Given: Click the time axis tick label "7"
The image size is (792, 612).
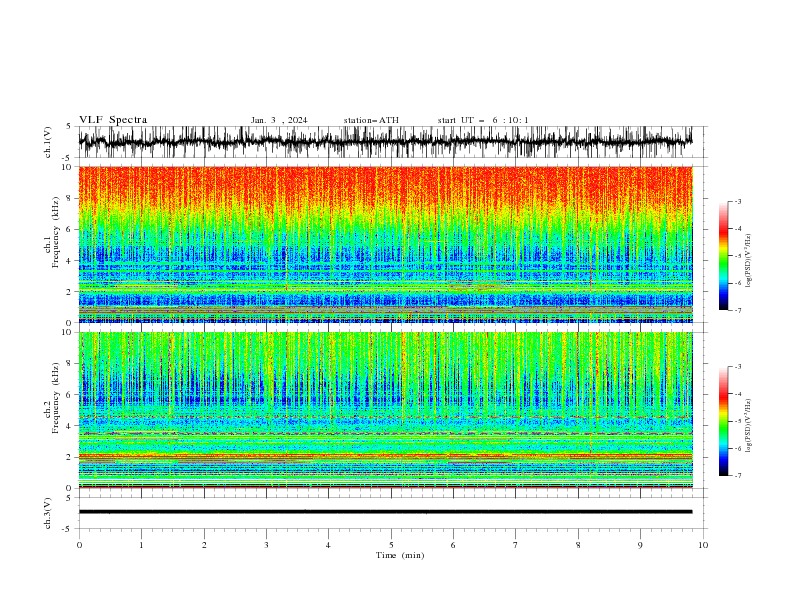Looking at the screenshot, I should coord(516,545).
